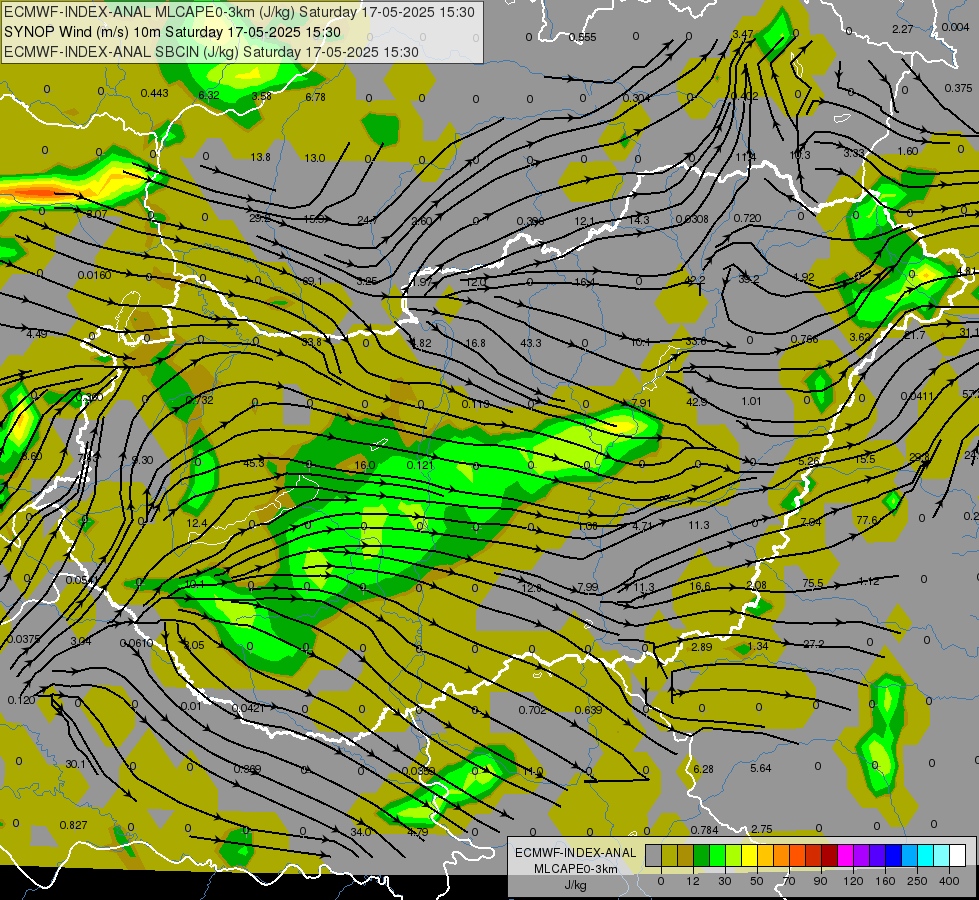Pick the pure yellow legend swatch
Screen dimensions: 979x900
click(749, 856)
